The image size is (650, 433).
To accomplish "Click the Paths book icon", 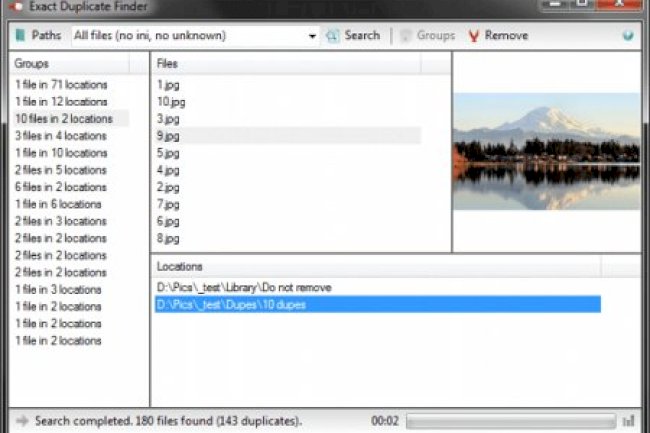I will (x=20, y=36).
